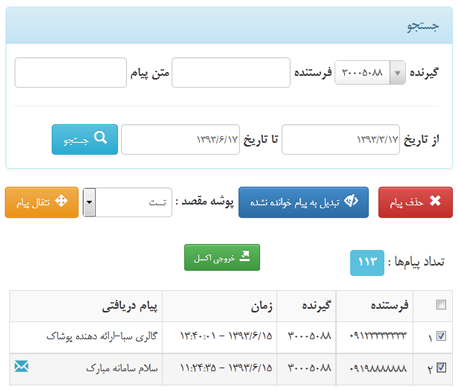
Task: Click the فرستنده sender input field
Action: pyautogui.click(x=231, y=72)
